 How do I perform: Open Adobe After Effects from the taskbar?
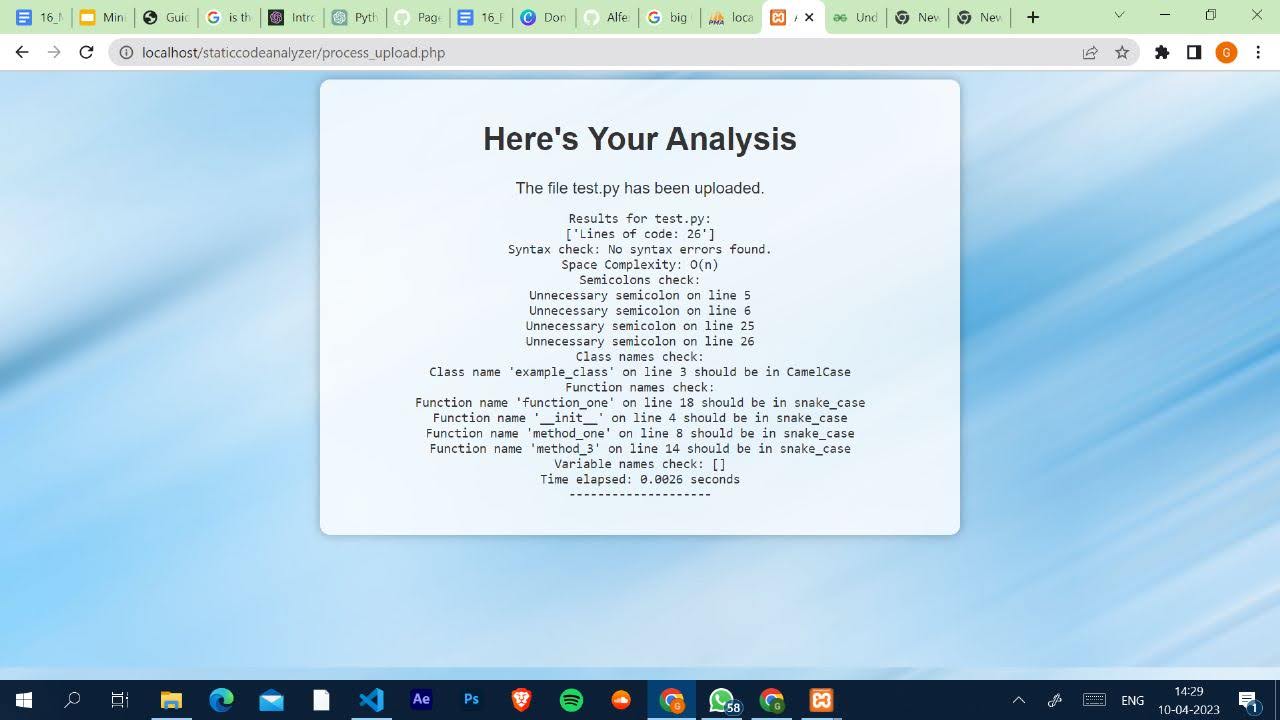click(421, 699)
